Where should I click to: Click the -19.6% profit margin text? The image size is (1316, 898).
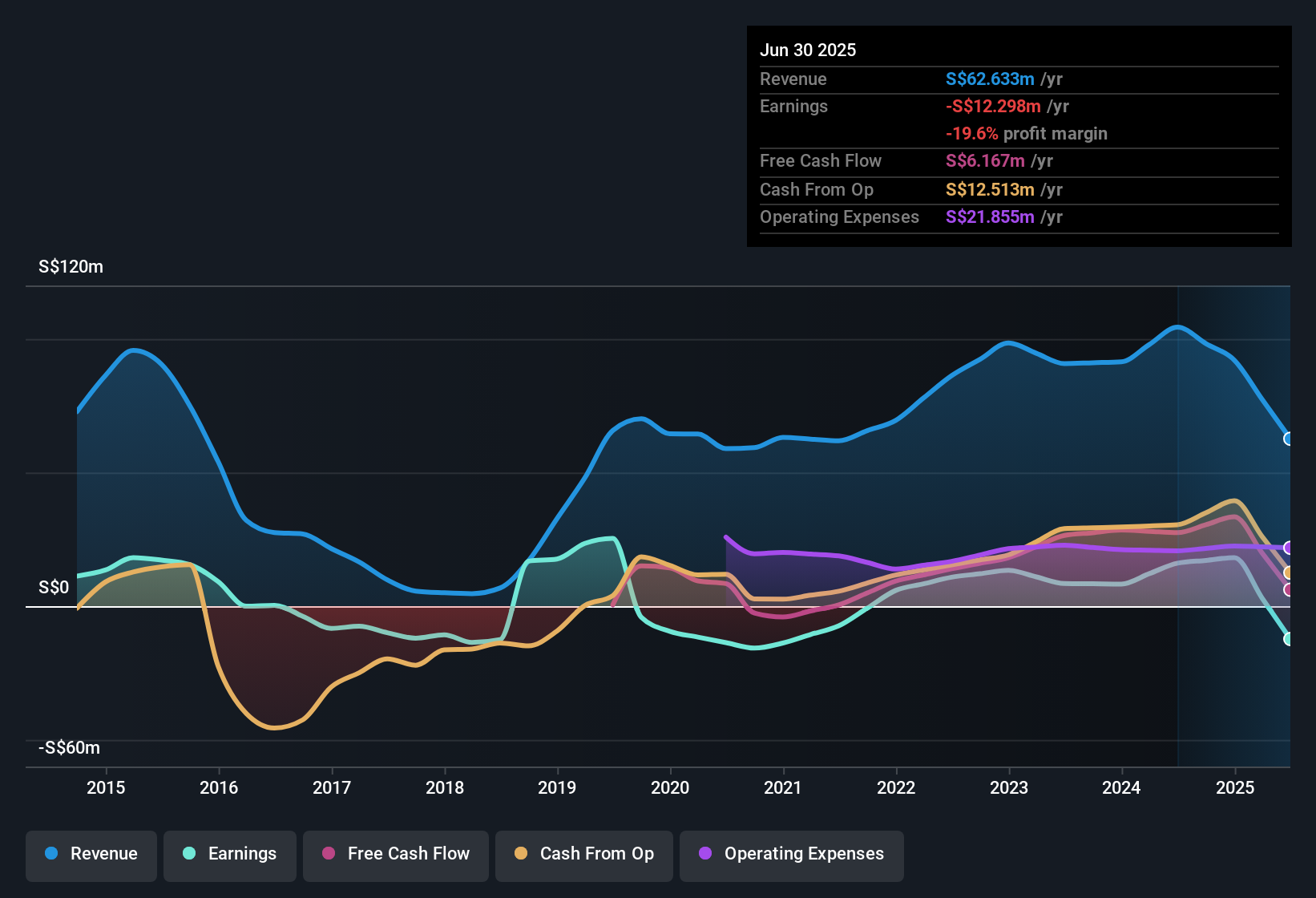tap(973, 133)
